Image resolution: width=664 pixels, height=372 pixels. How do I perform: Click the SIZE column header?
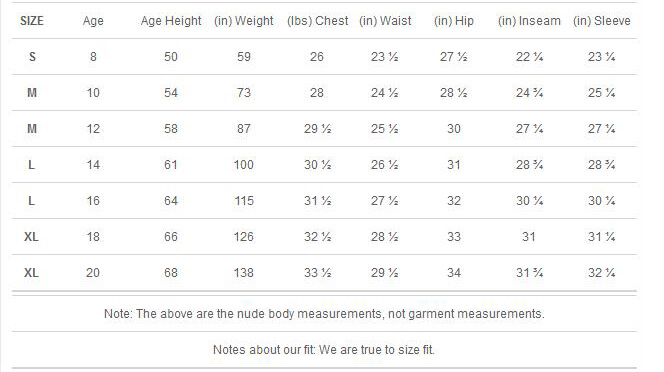pos(32,21)
